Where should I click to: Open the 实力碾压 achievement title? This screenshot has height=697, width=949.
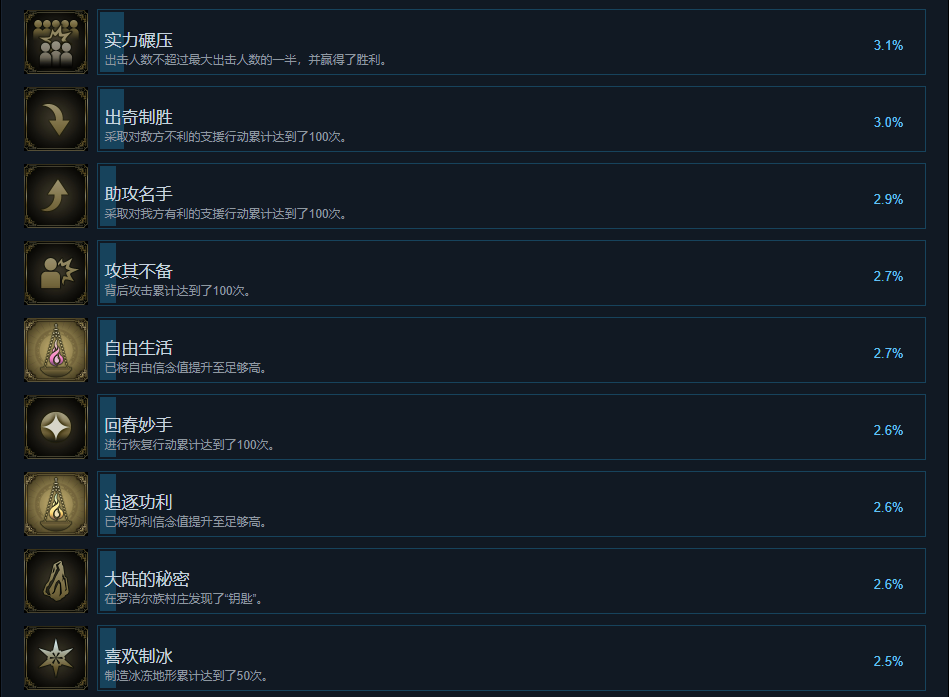click(x=138, y=41)
